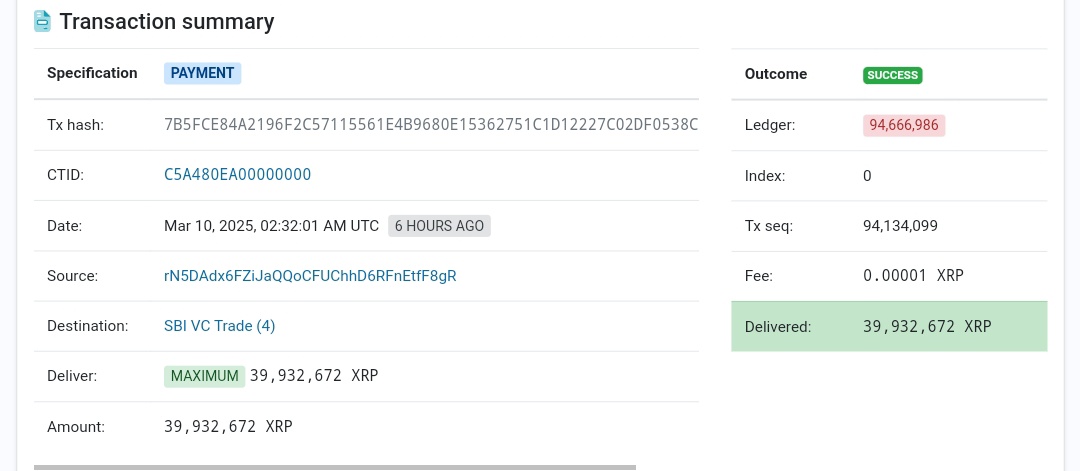The image size is (1080, 471).
Task: Click ledger number 94,666,986
Action: (x=904, y=125)
